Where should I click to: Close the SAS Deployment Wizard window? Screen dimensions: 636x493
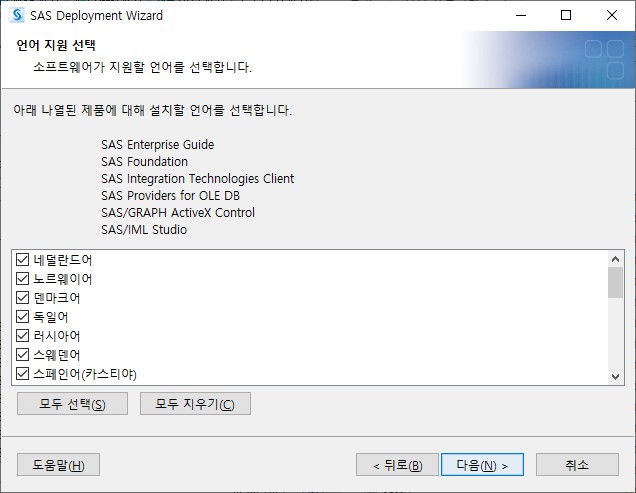tap(612, 15)
